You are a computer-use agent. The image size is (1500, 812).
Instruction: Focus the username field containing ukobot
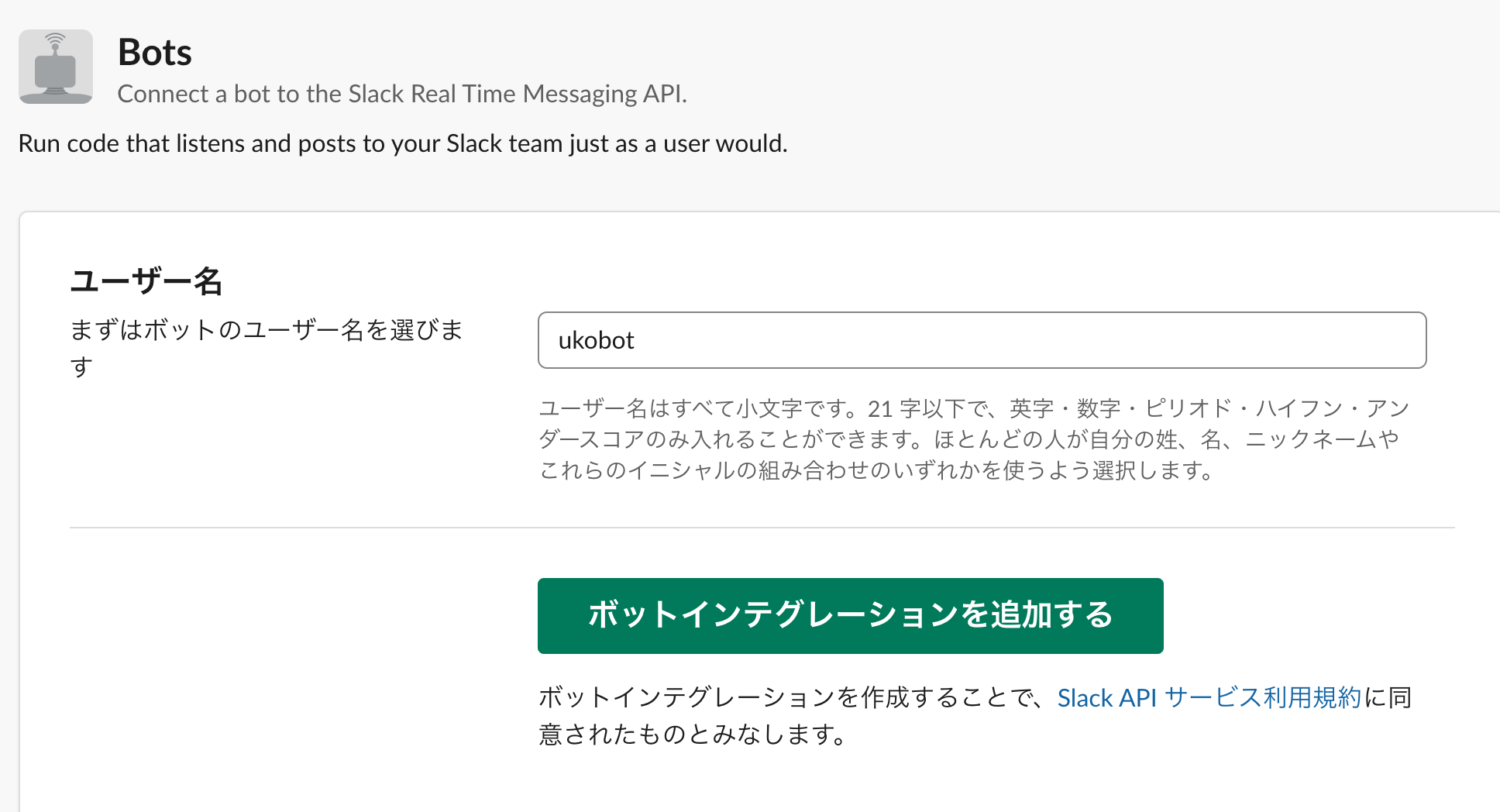pos(982,340)
